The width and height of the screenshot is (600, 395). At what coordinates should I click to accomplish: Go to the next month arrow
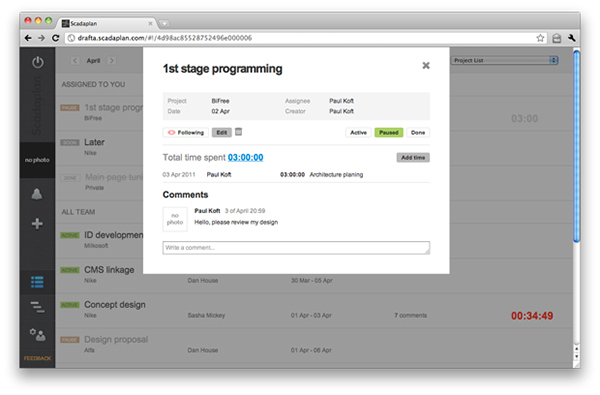point(111,60)
